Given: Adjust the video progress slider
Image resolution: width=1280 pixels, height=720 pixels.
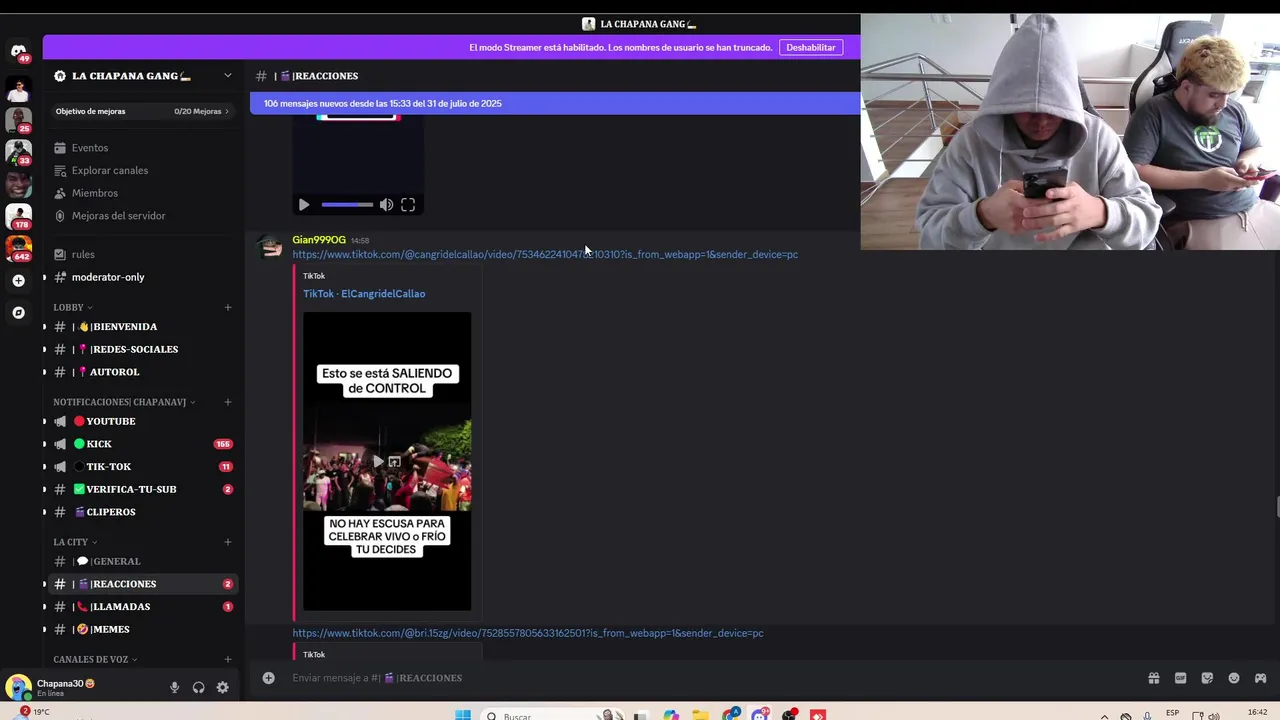Looking at the screenshot, I should 347,205.
